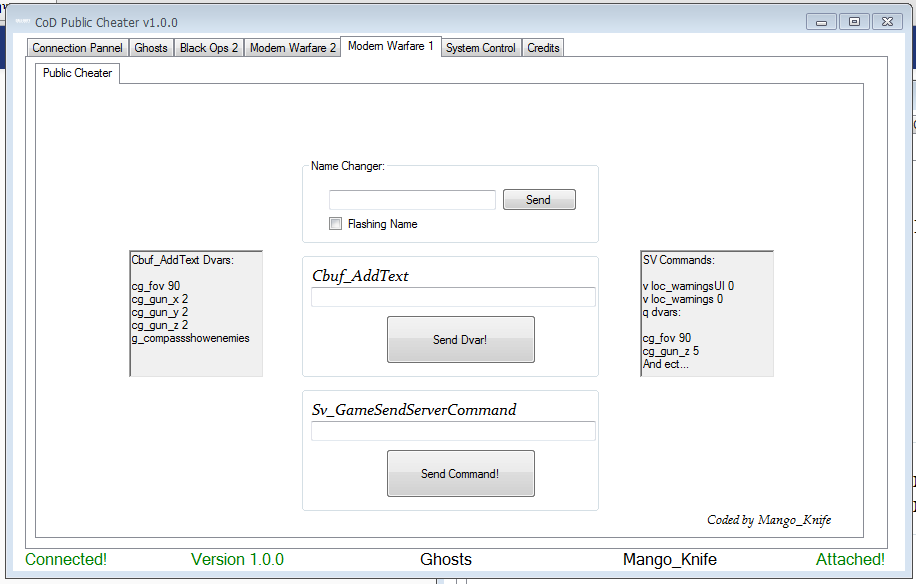Select the Public Cheater sub-tab
The width and height of the screenshot is (916, 584).
78,73
